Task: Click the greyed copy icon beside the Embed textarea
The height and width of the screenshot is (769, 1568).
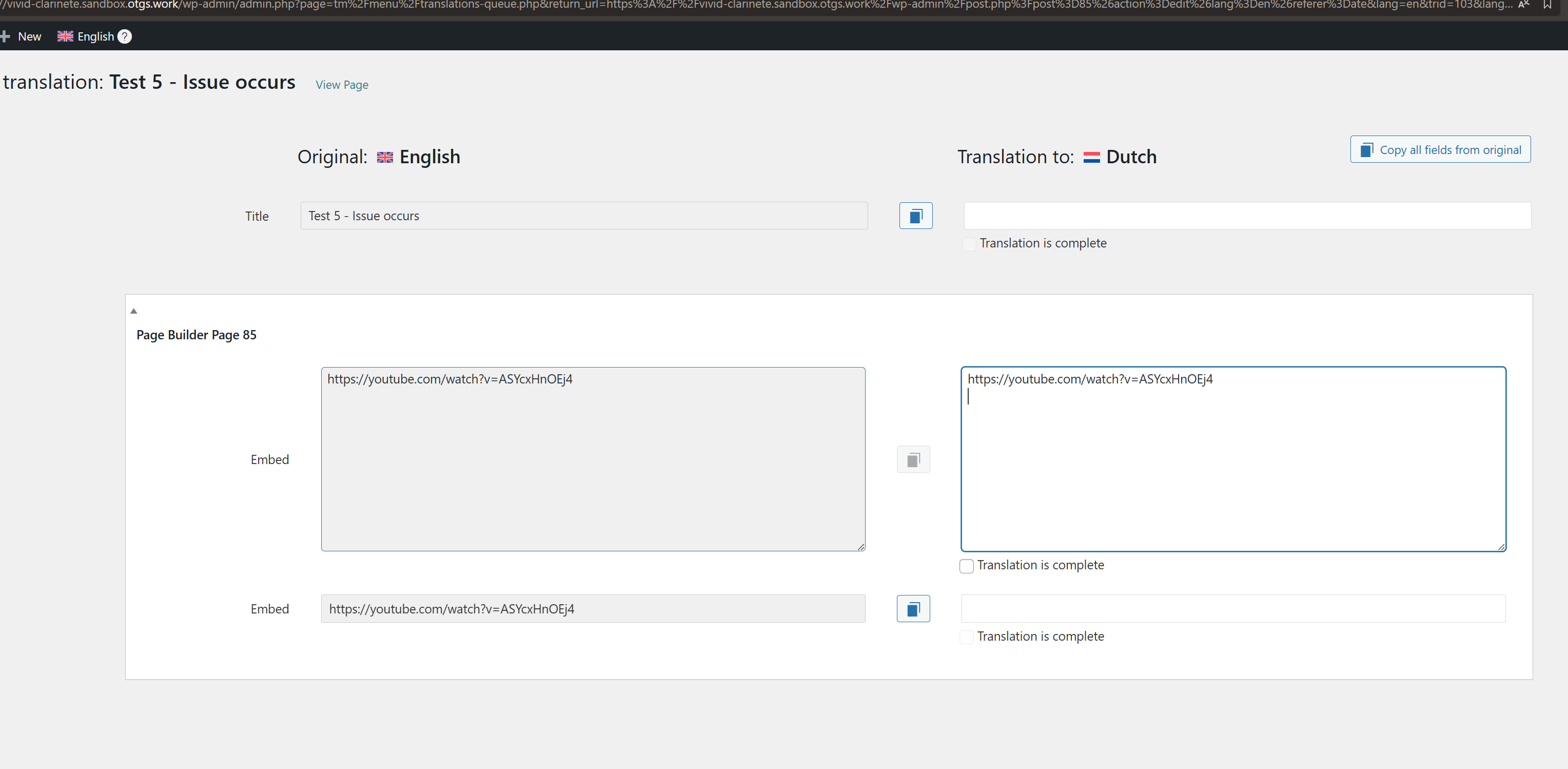Action: (x=913, y=459)
